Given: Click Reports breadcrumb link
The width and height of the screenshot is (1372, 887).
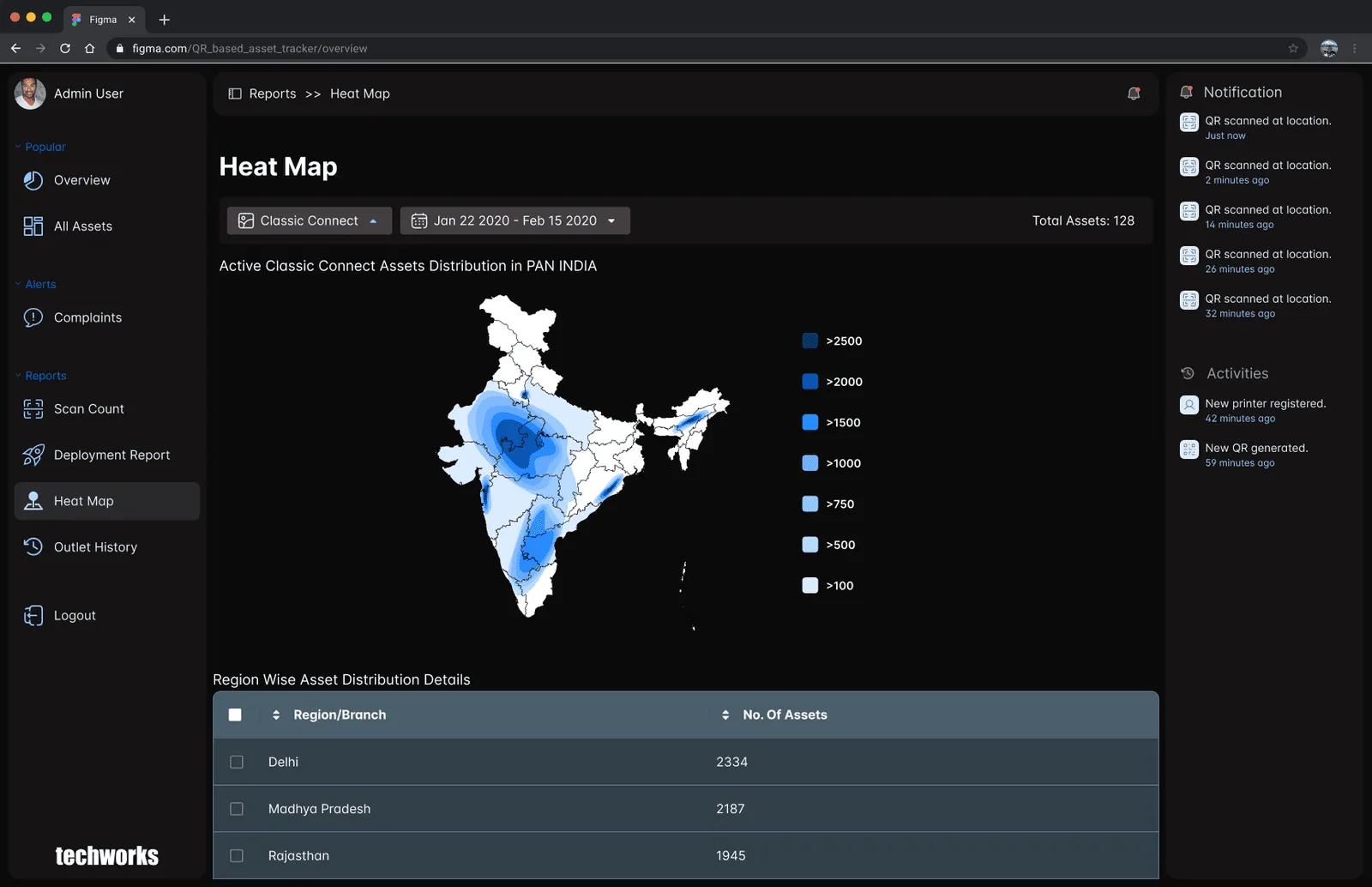Looking at the screenshot, I should [273, 94].
